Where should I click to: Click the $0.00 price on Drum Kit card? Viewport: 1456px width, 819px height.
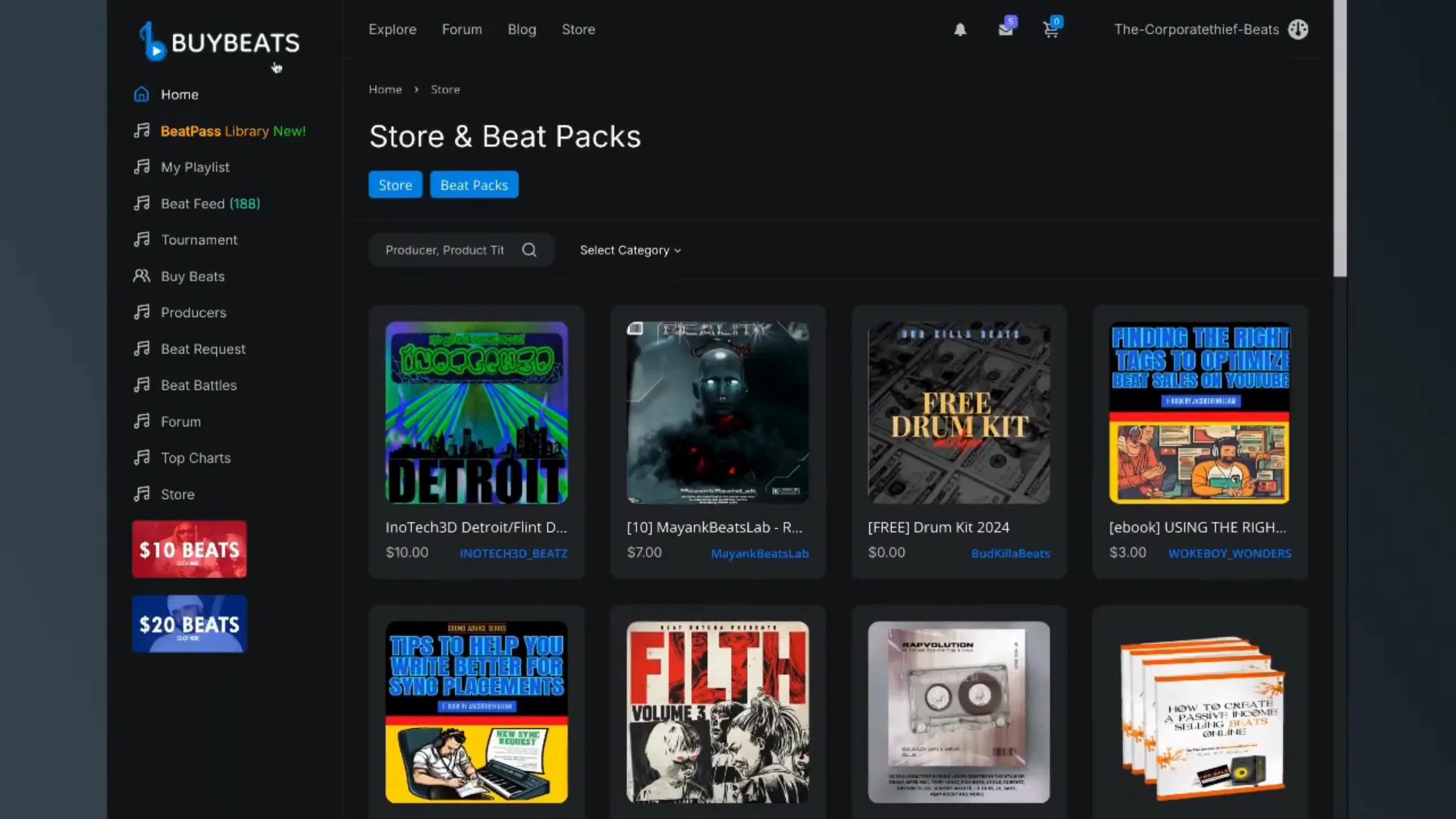click(886, 553)
